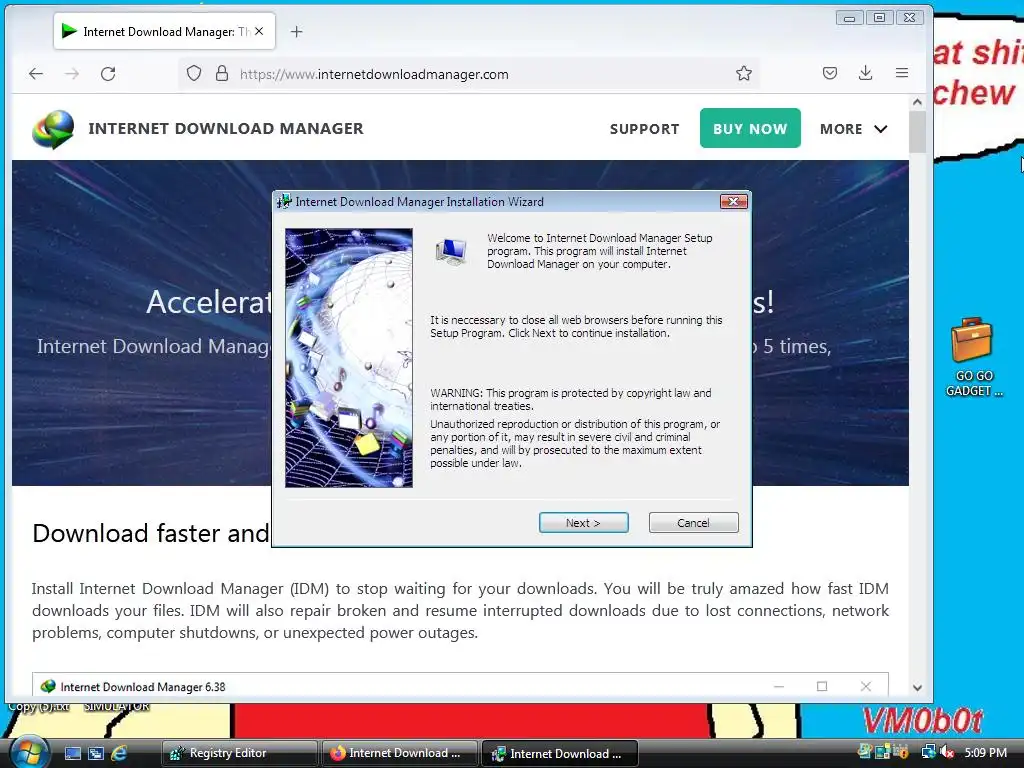Open the Firefox hamburger menu
Viewport: 1024px width, 768px height.
point(902,73)
